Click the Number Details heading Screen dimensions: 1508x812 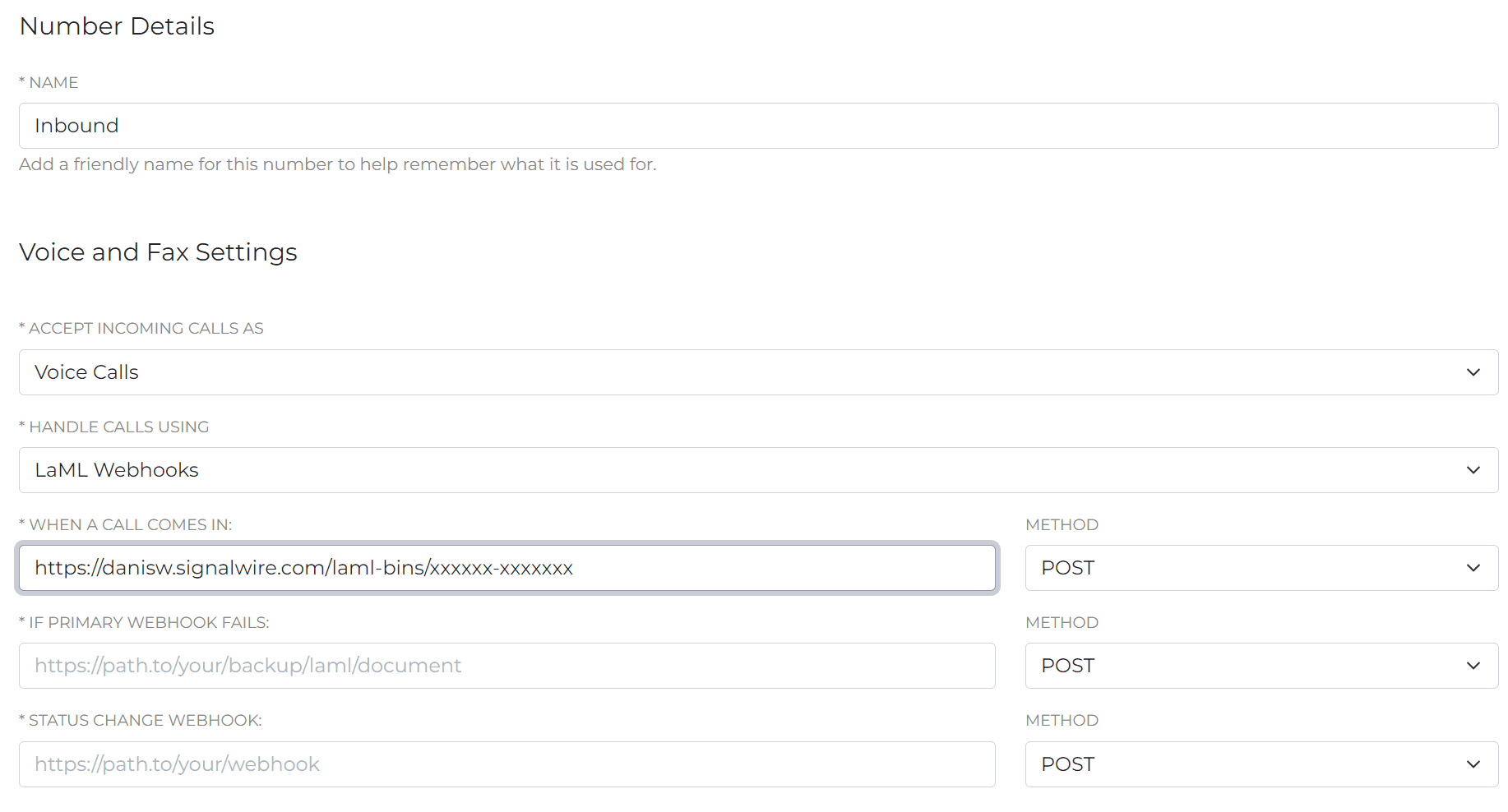pos(117,26)
